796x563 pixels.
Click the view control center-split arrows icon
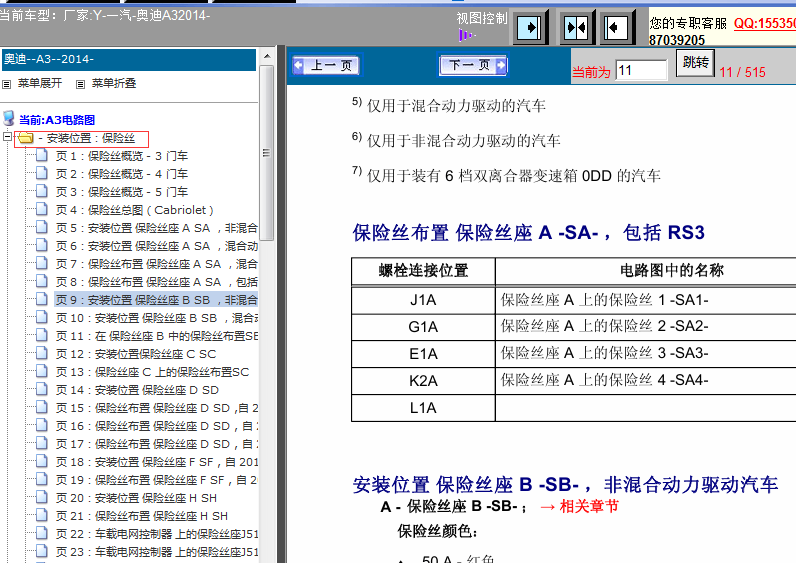(576, 27)
